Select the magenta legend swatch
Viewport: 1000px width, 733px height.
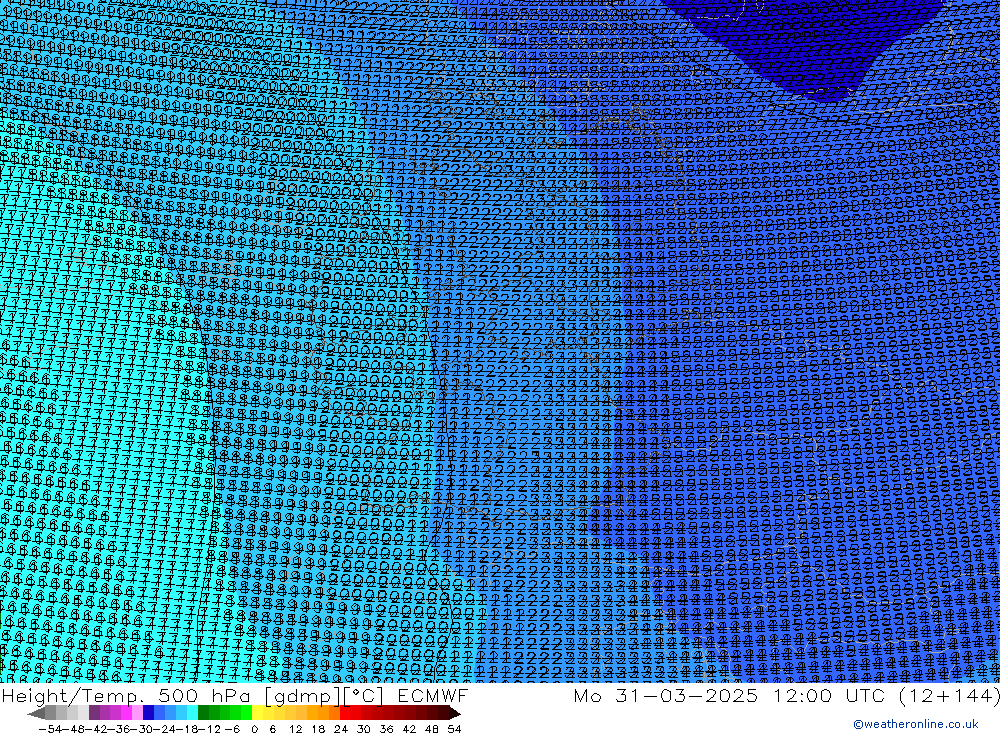pos(126,713)
